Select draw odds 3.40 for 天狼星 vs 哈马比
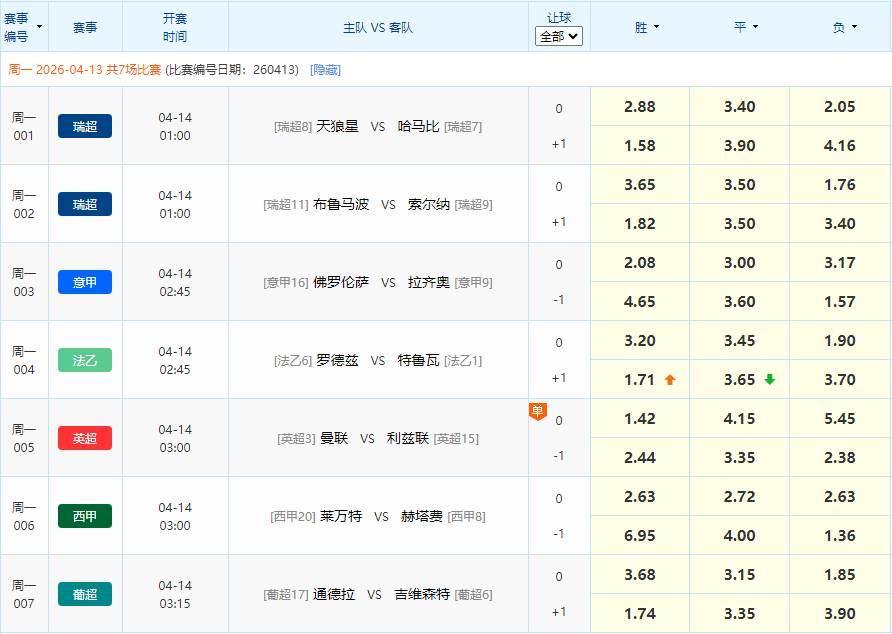The height and width of the screenshot is (634, 892). [740, 106]
